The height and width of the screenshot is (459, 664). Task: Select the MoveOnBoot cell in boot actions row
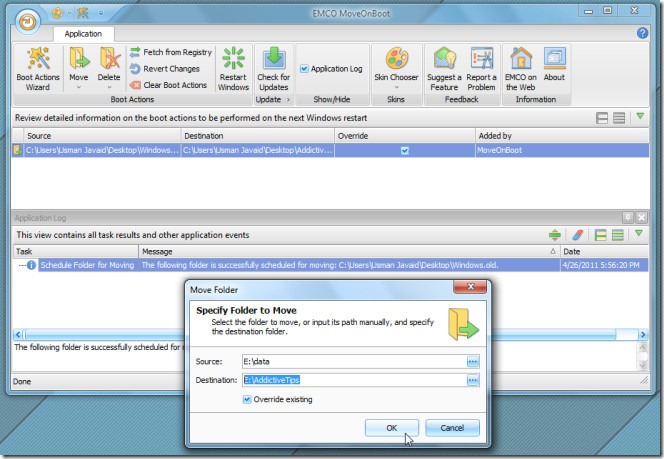click(562, 150)
